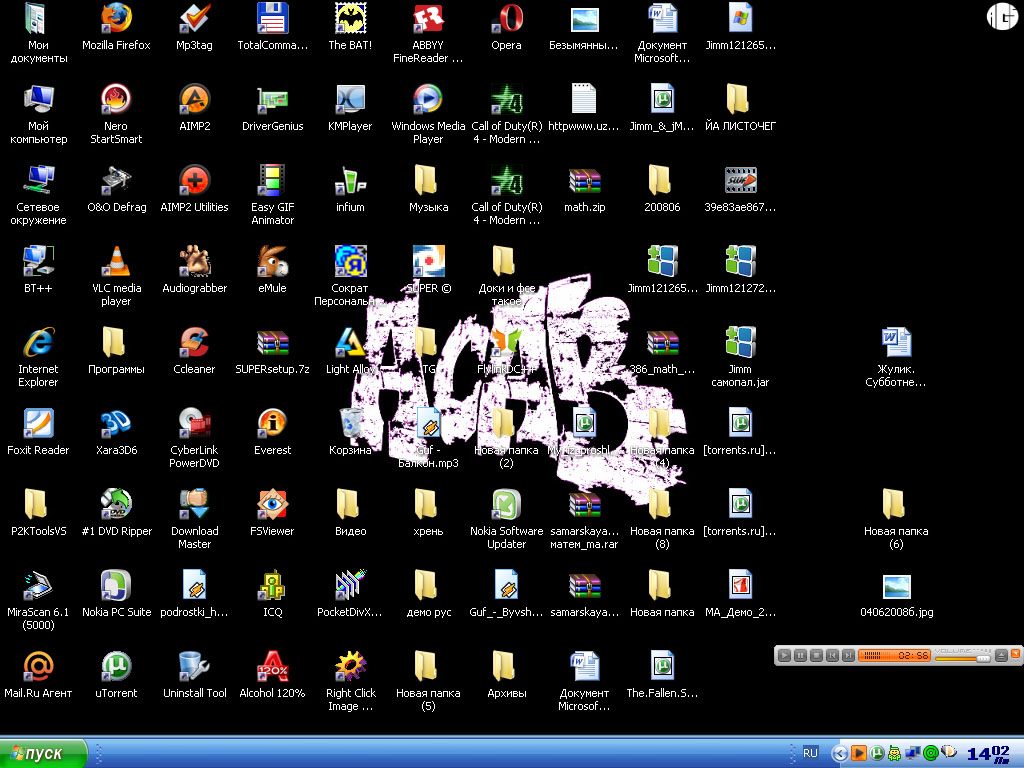Open AIMP2 Utilities shortcut
This screenshot has width=1024, height=768.
[194, 189]
